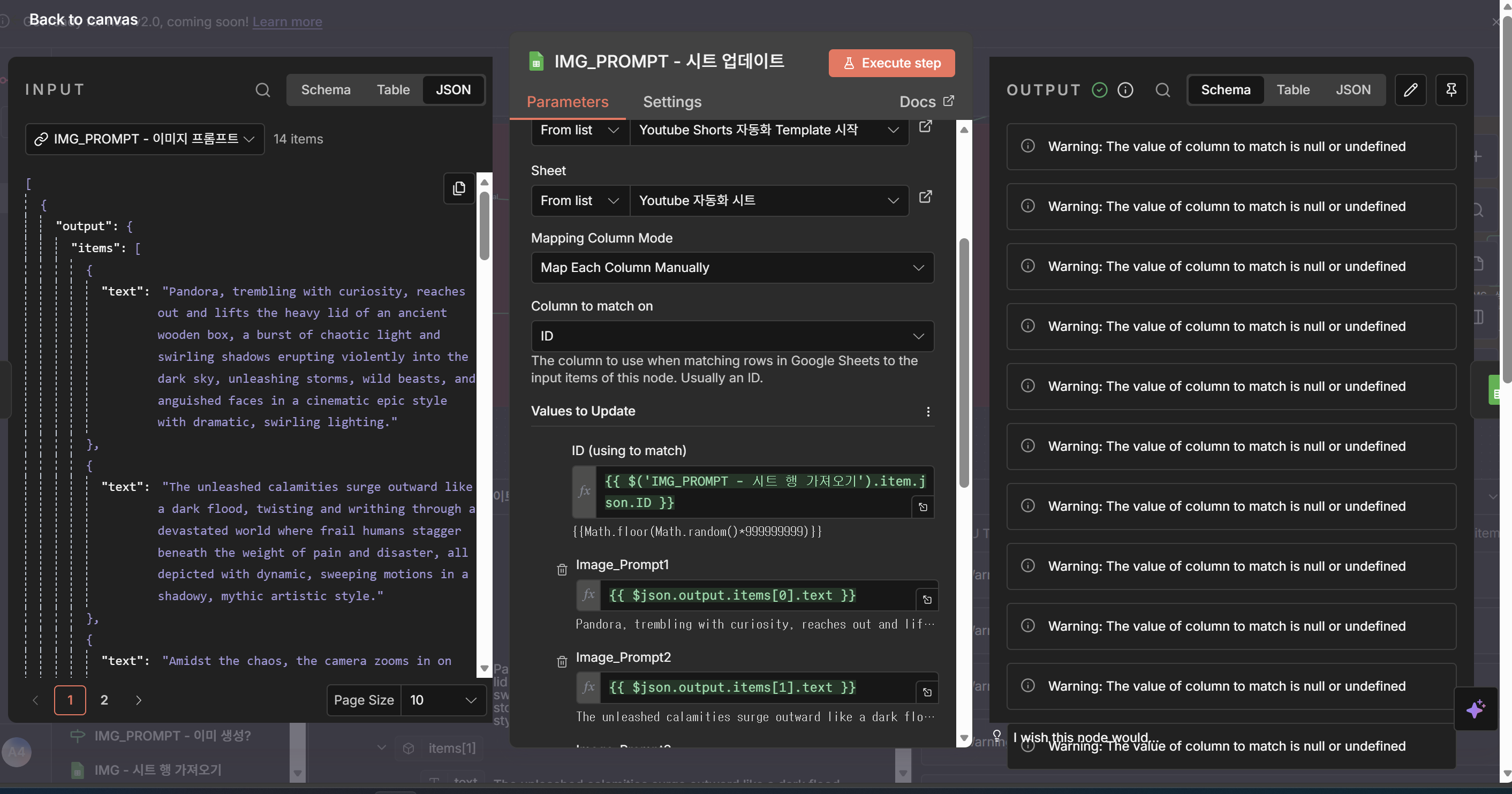Screen dimensions: 1512x794
Task: Switch output view to JSON
Action: (1353, 90)
